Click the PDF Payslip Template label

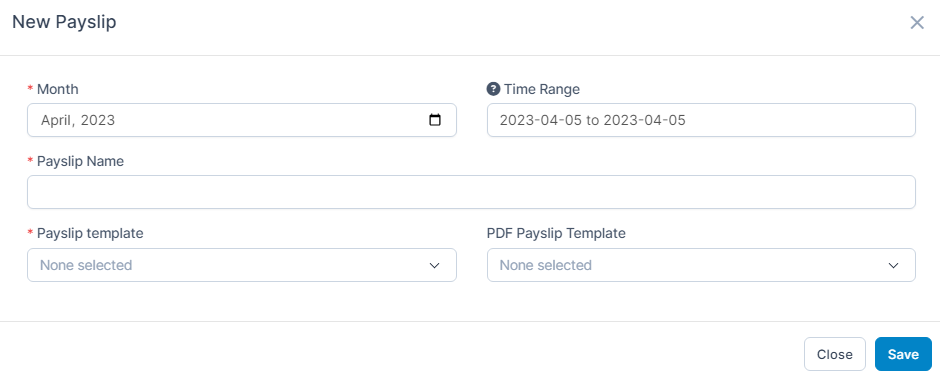tap(556, 233)
